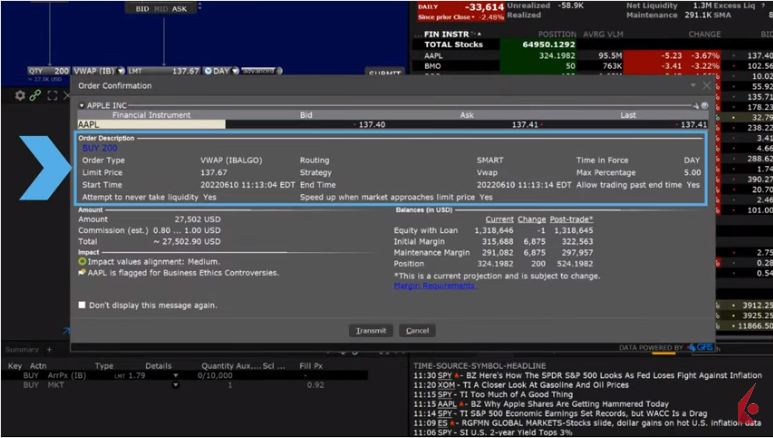Viewport: 773px width, 438px height.
Task: Select ASK price button
Action: 179,9
